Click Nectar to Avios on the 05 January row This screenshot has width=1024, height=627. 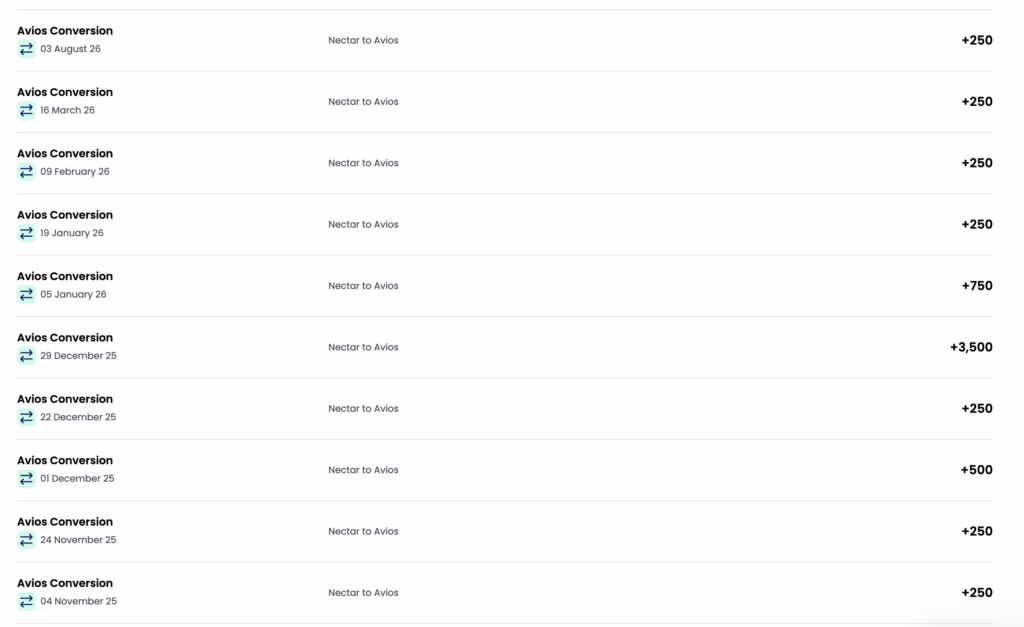pyautogui.click(x=363, y=285)
